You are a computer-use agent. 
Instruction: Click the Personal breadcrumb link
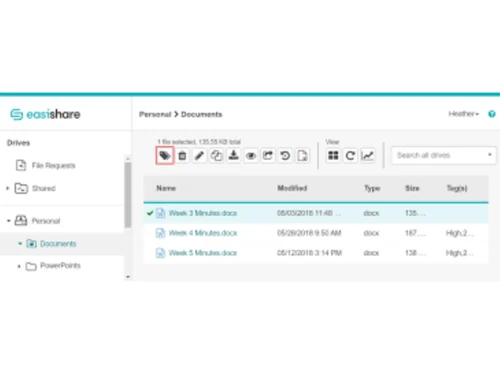(155, 114)
